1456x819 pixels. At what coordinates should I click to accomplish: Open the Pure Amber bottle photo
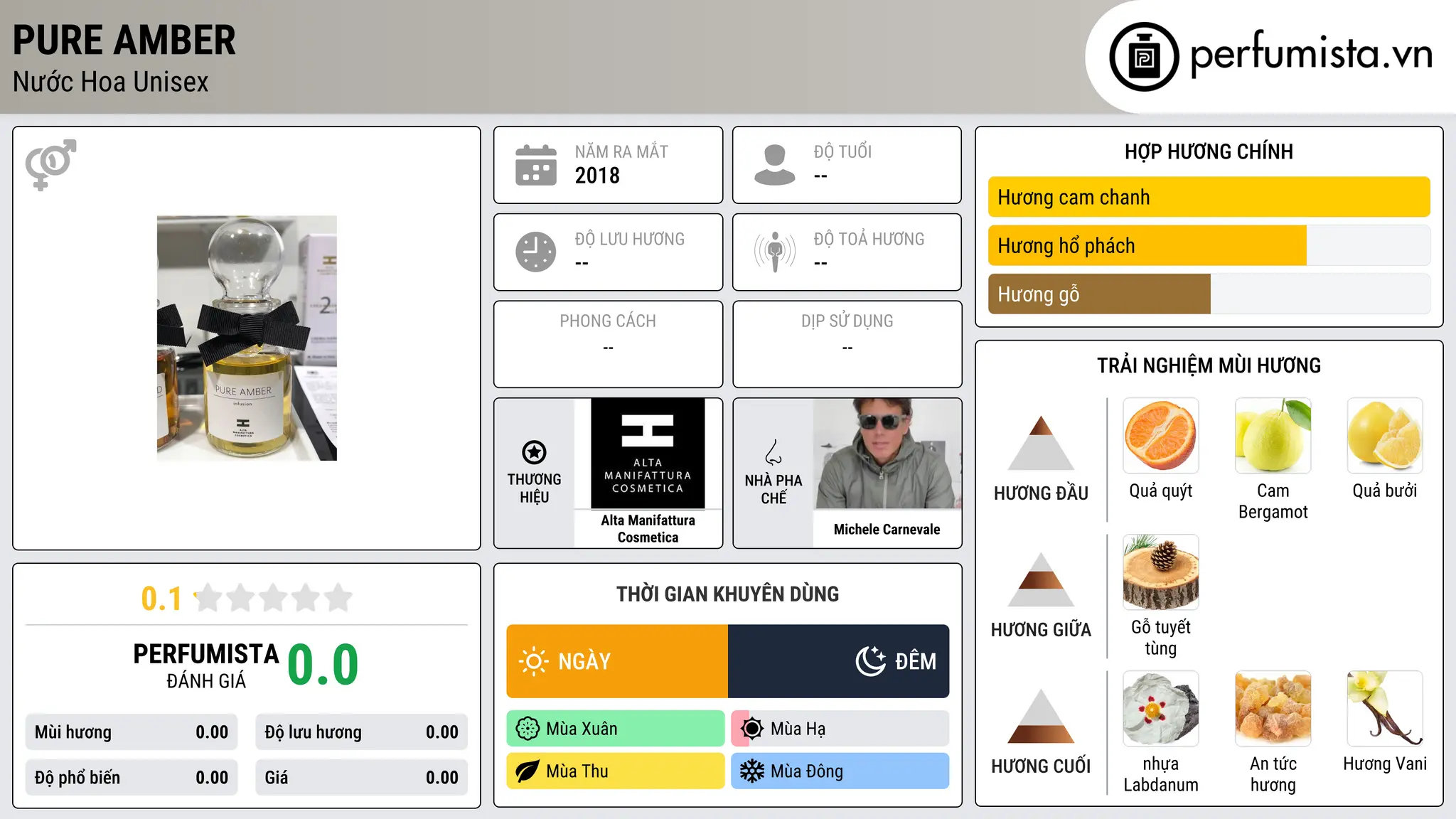tap(247, 338)
